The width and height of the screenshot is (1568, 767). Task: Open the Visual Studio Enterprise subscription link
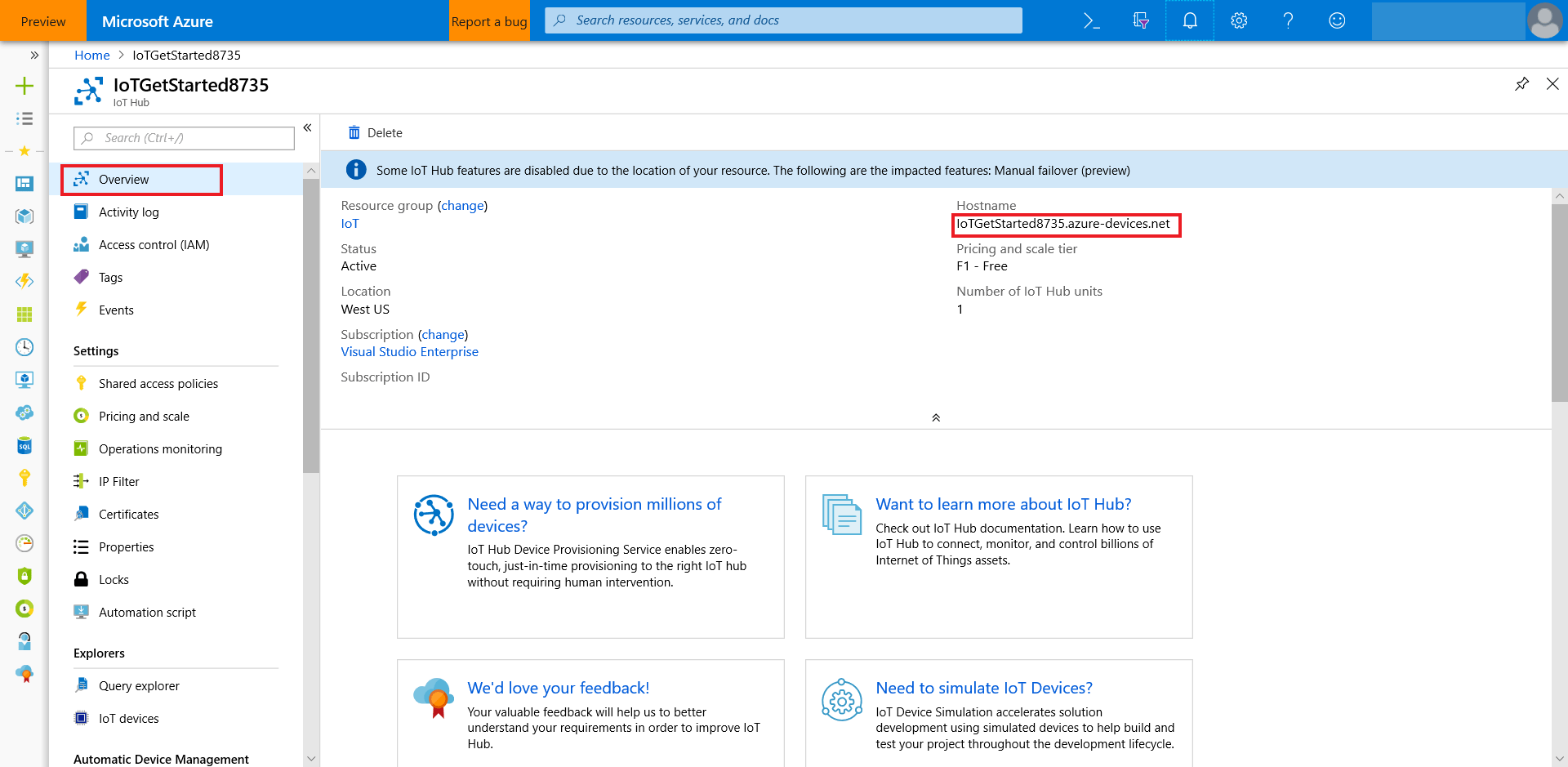pyautogui.click(x=409, y=351)
